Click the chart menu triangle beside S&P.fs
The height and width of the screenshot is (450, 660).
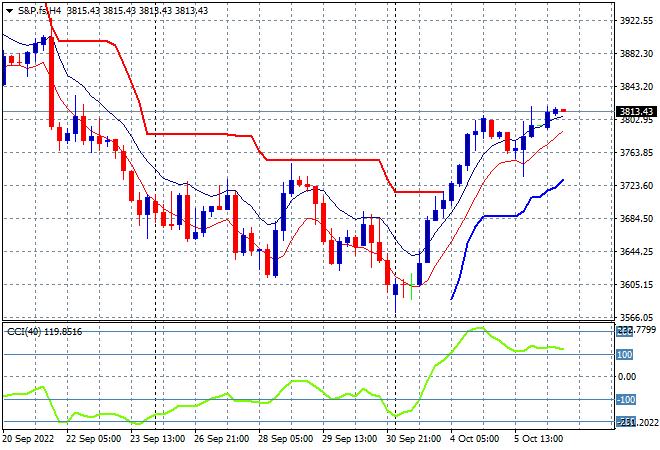9,11
